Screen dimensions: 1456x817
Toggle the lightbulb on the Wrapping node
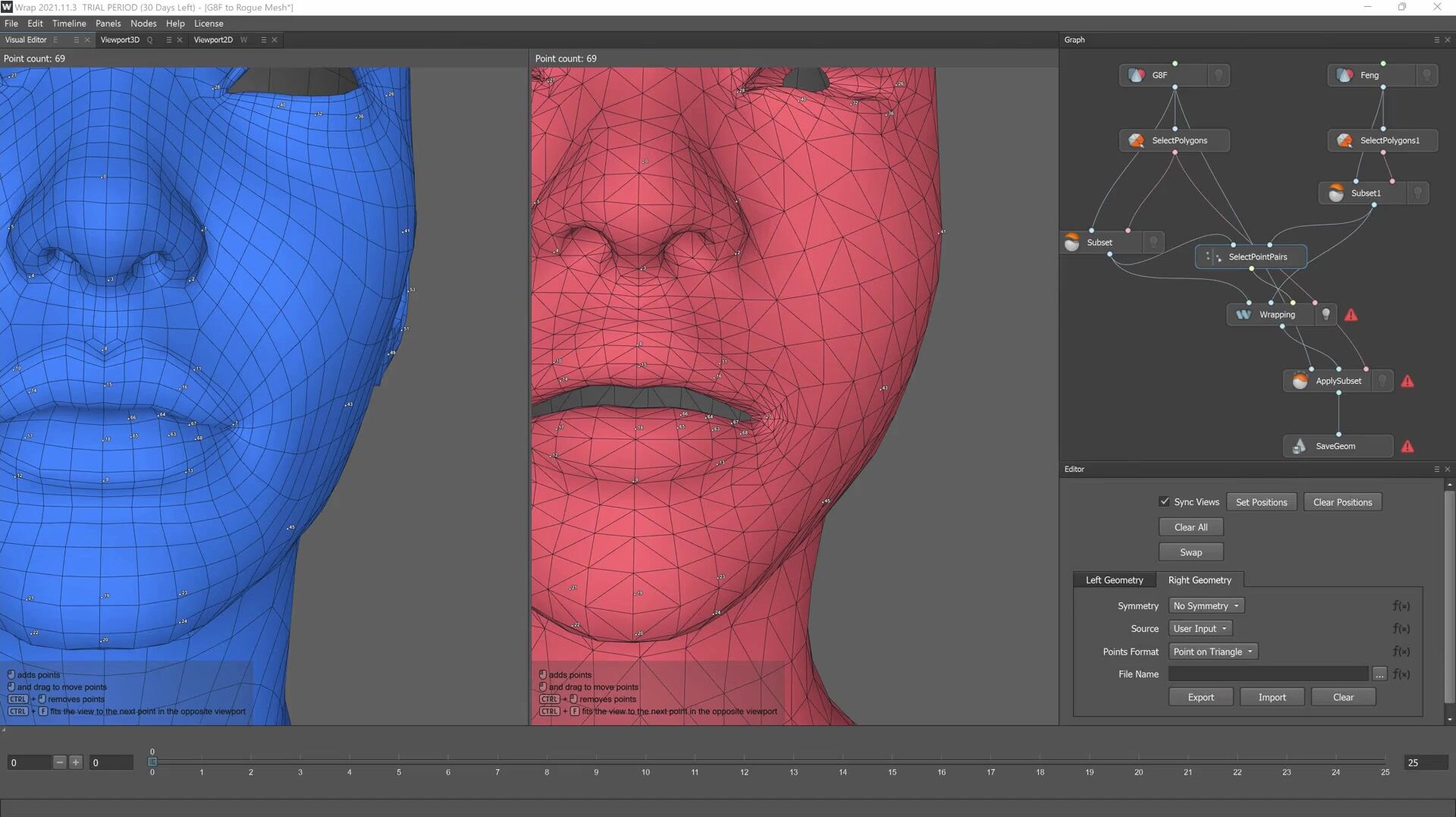(1326, 315)
